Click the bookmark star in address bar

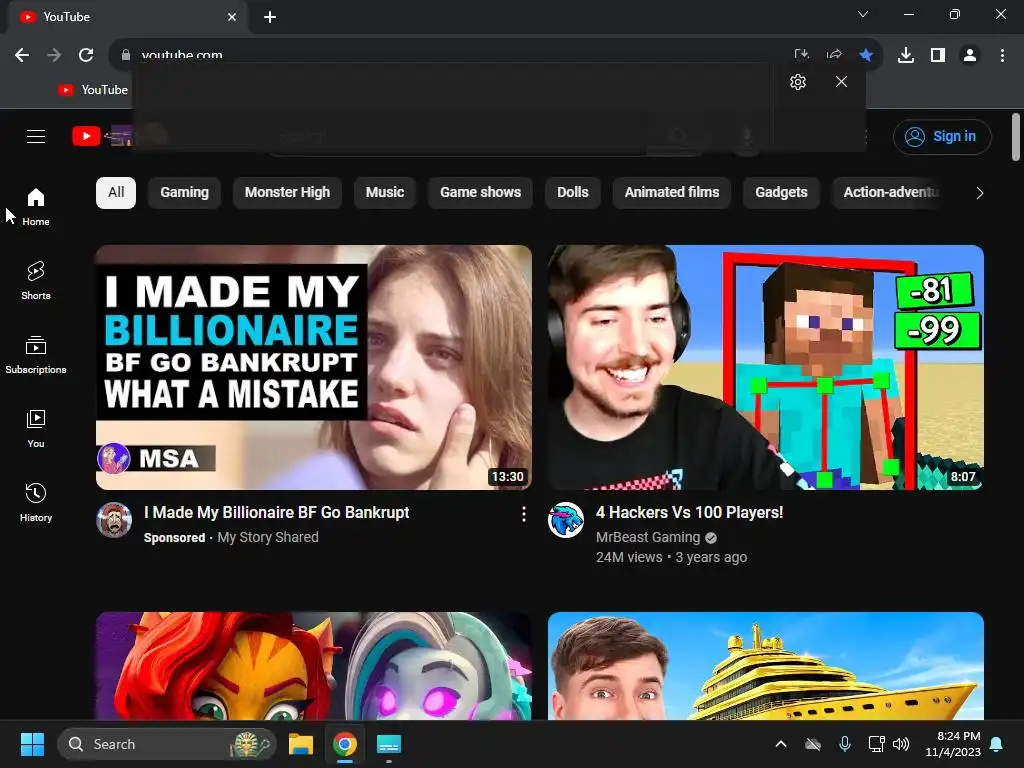click(866, 55)
